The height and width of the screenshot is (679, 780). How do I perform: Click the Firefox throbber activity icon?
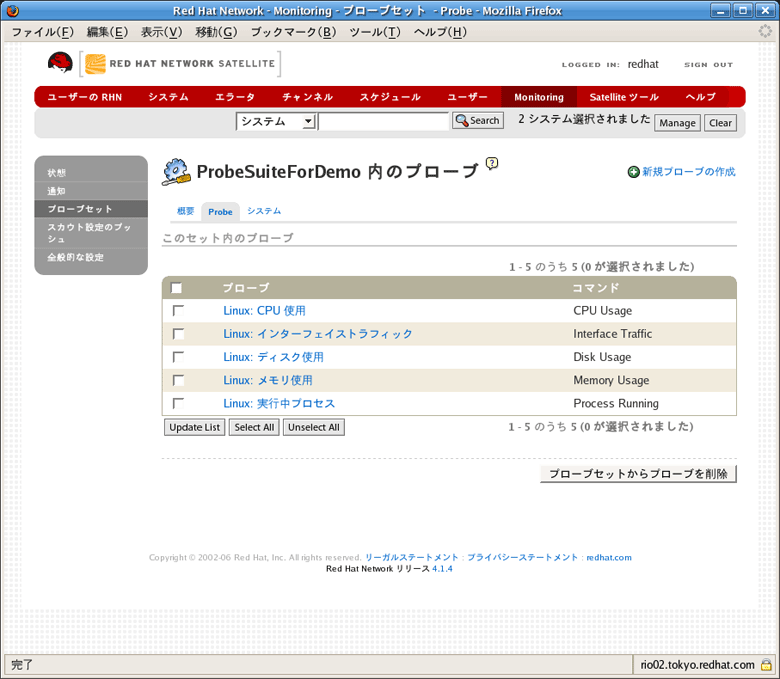[765, 31]
